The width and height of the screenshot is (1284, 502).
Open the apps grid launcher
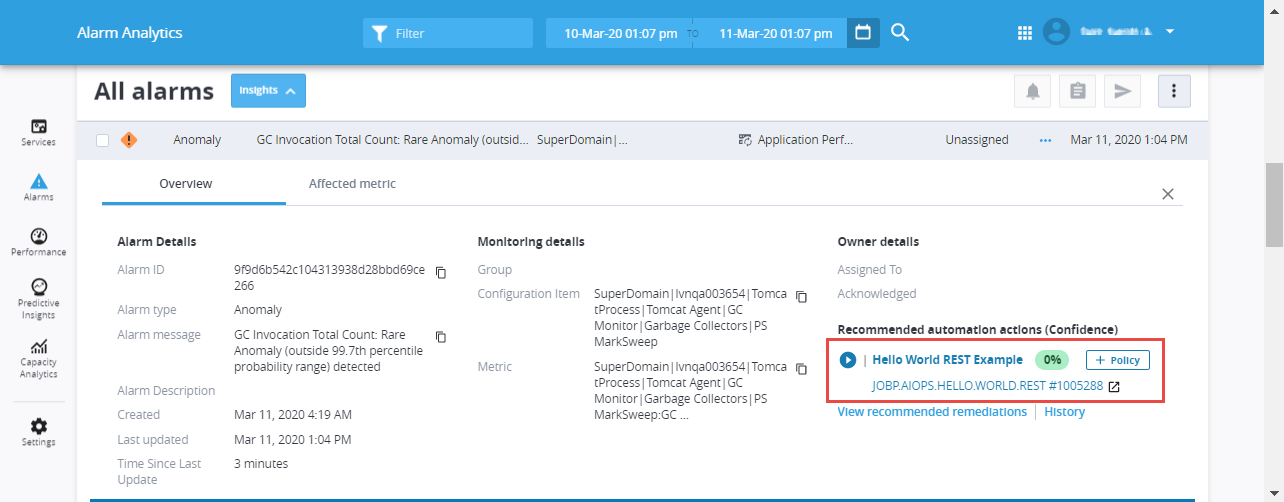pos(1024,33)
